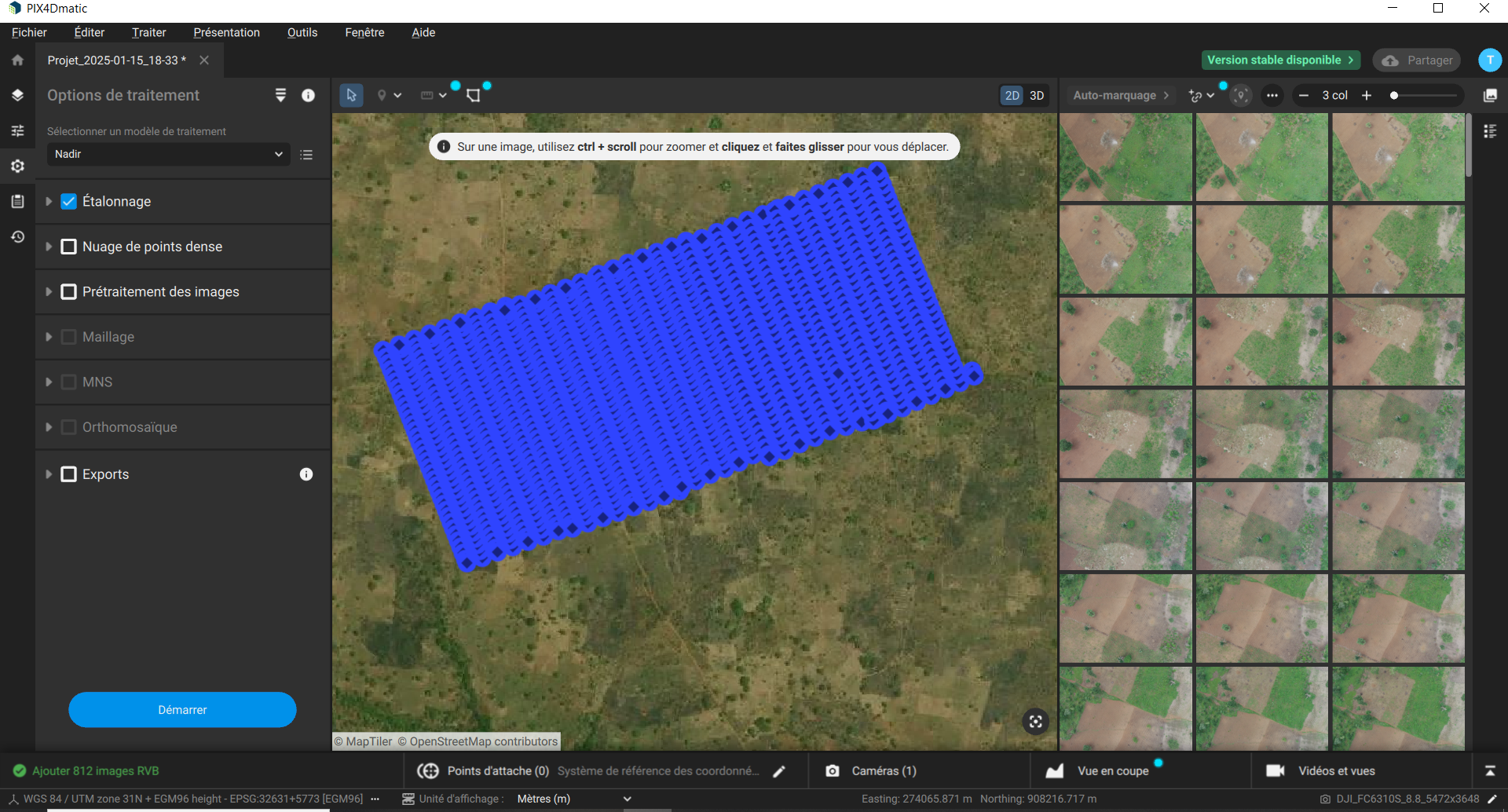Screen dimensions: 1508x812
Task: Click the circular marker target icon
Action: [x=1241, y=95]
